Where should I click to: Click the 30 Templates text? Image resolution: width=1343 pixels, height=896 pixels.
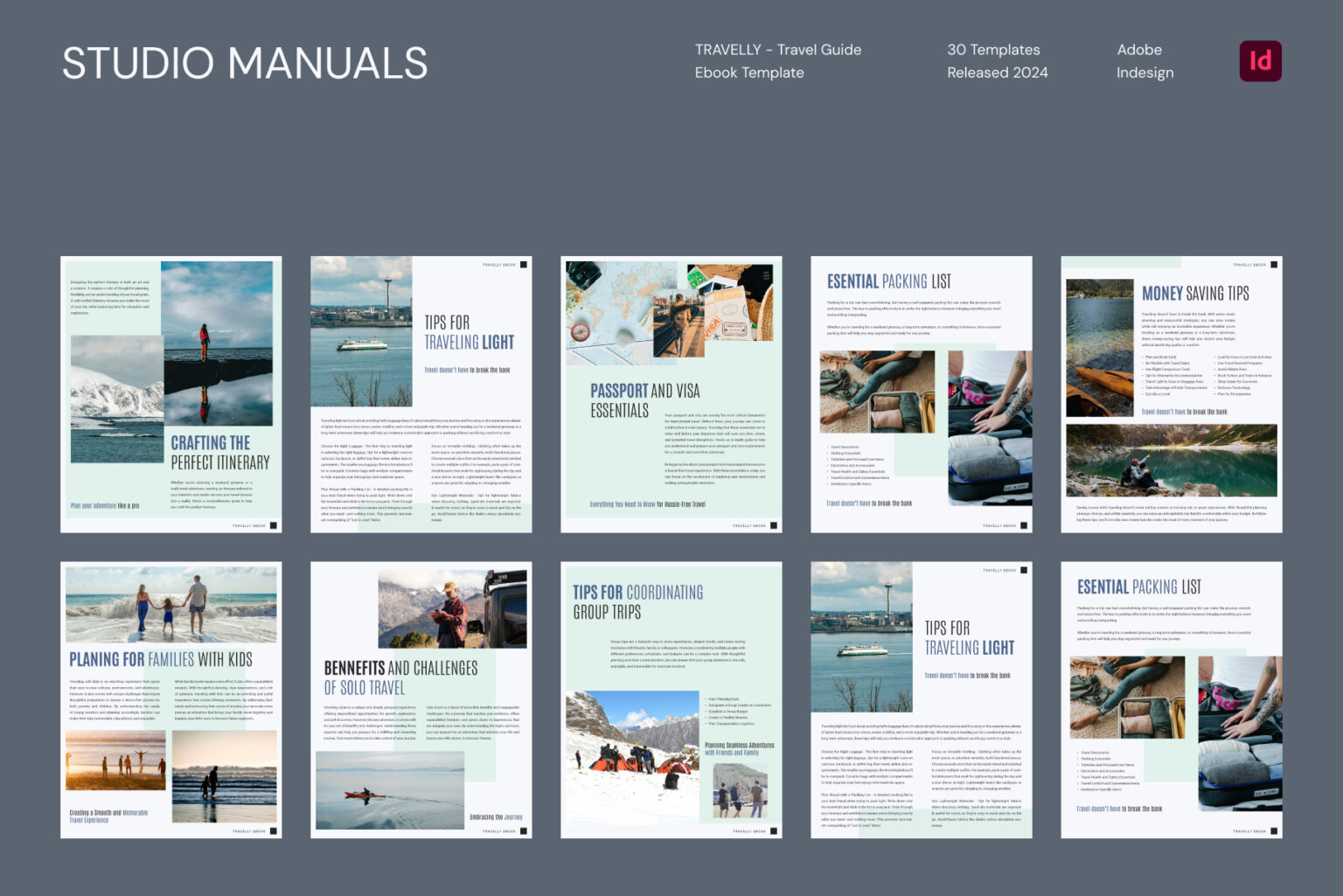993,50
